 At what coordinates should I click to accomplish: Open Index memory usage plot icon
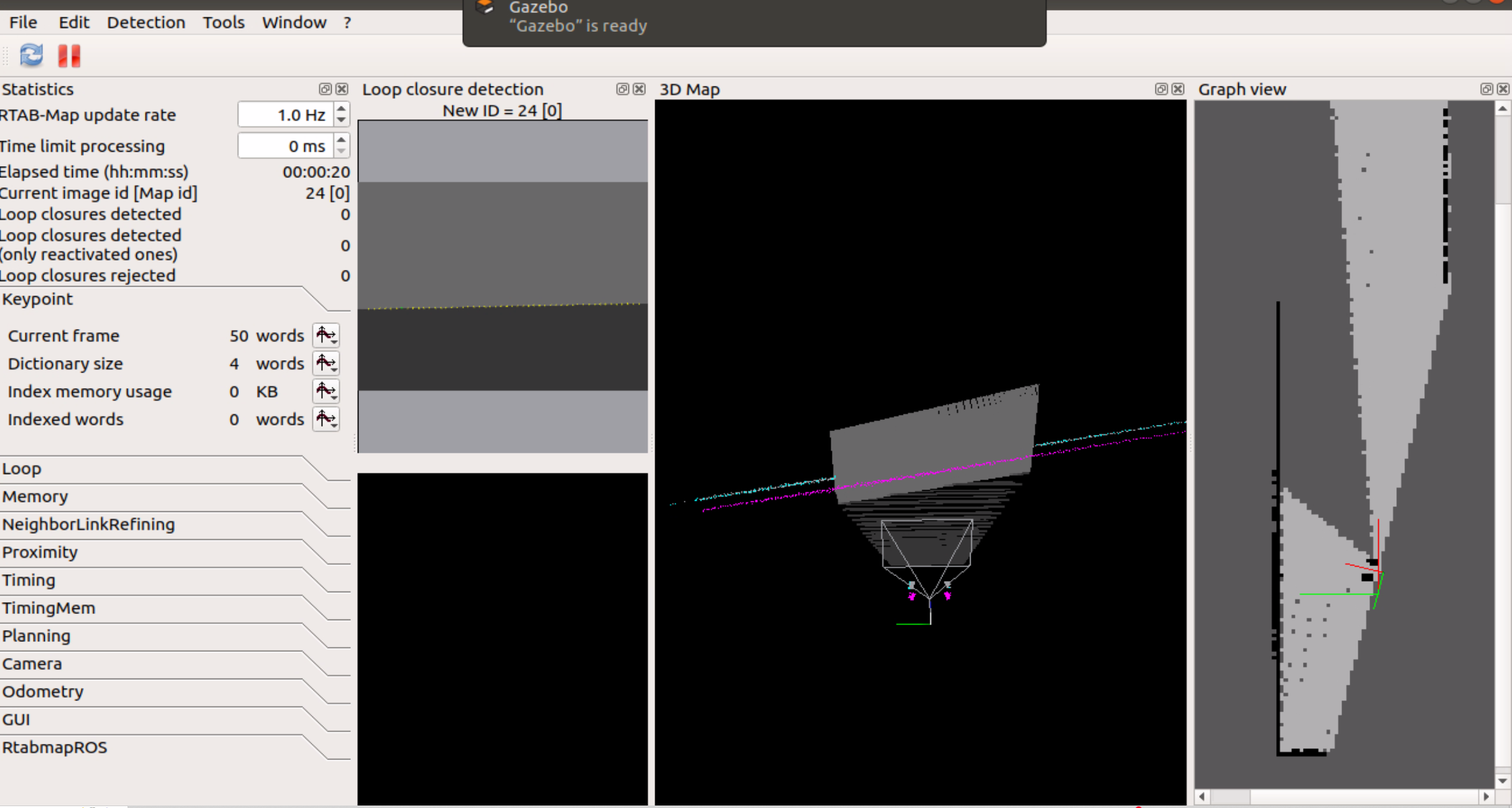click(x=326, y=391)
